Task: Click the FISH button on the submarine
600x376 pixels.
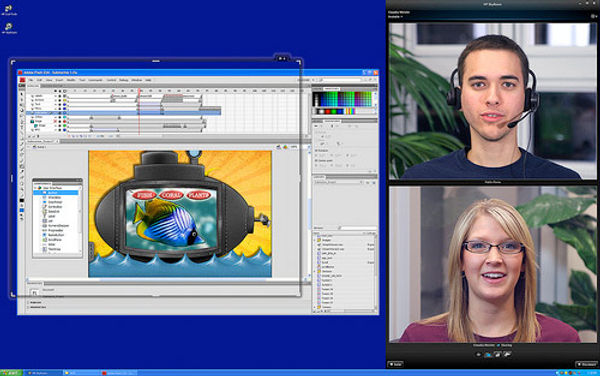Action: [143, 195]
